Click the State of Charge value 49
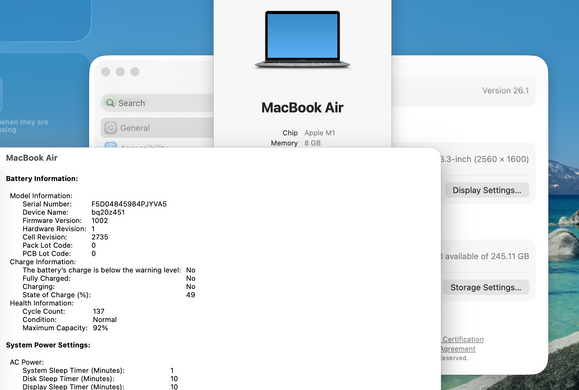Screen dimensions: 579x390 click(x=191, y=295)
